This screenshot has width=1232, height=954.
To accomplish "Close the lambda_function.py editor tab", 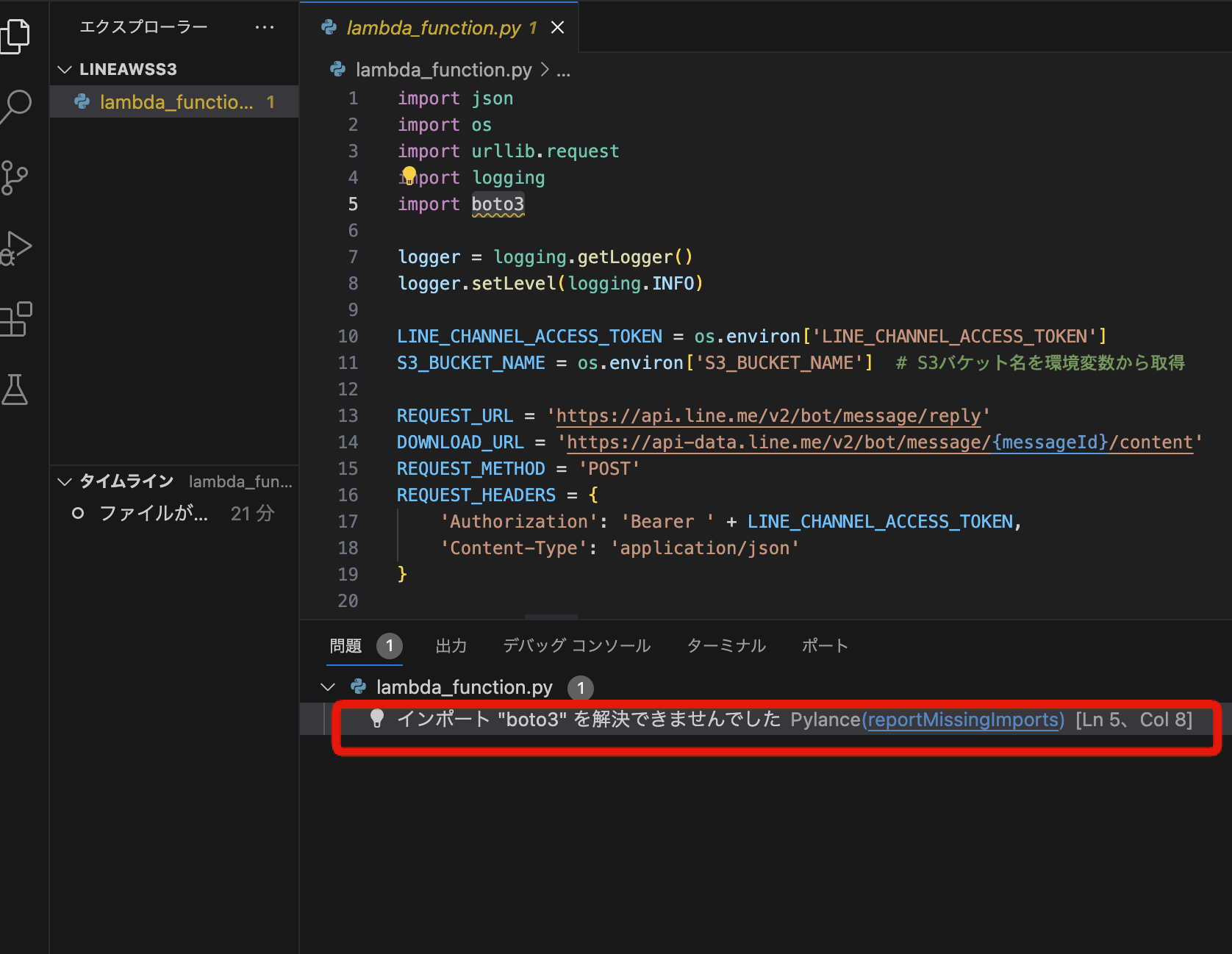I will (x=558, y=27).
